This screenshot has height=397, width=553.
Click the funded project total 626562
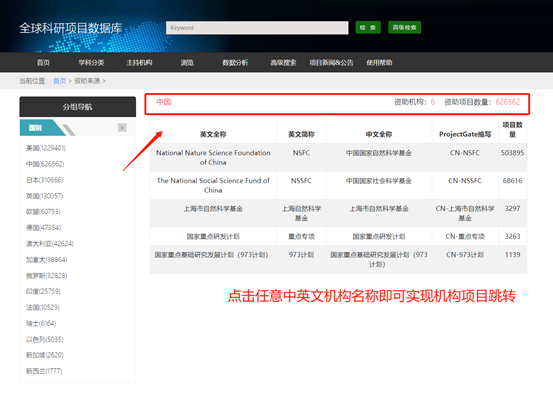click(x=508, y=102)
